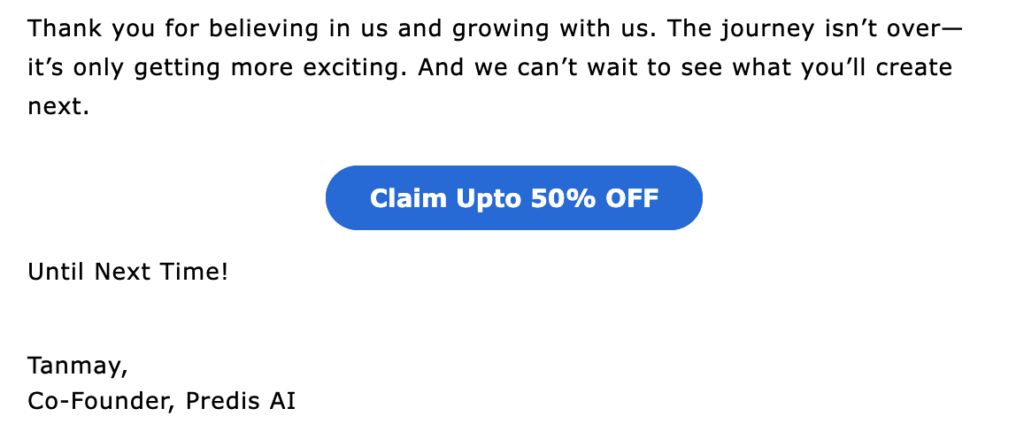Click the word "exciting." in the paragraph
Viewport: 1024px width, 447px height.
click(x=358, y=67)
